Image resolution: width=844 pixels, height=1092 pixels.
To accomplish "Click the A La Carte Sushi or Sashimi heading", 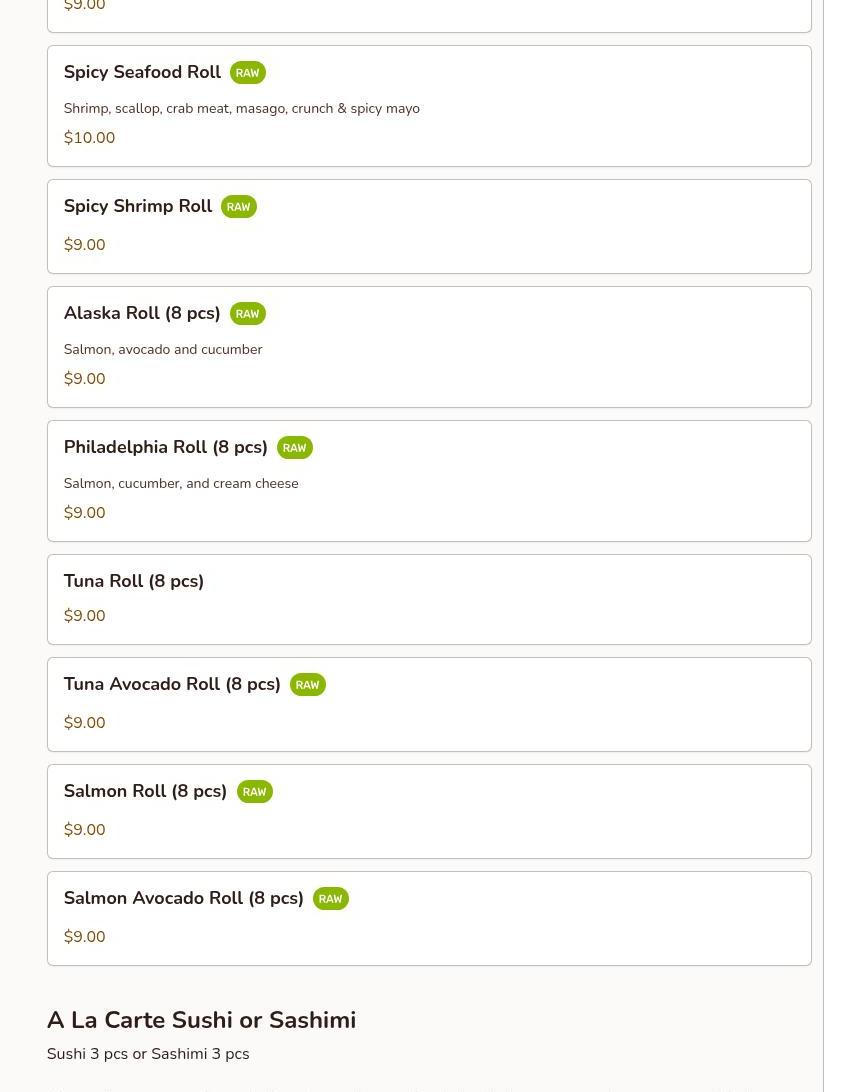I will 201,1020.
